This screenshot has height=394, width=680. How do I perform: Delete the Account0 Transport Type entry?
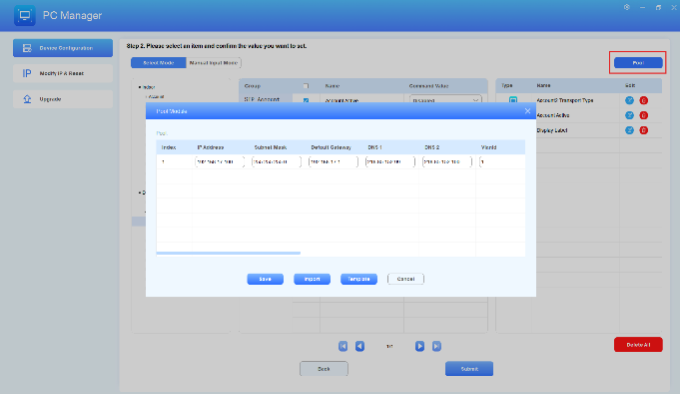[x=644, y=100]
